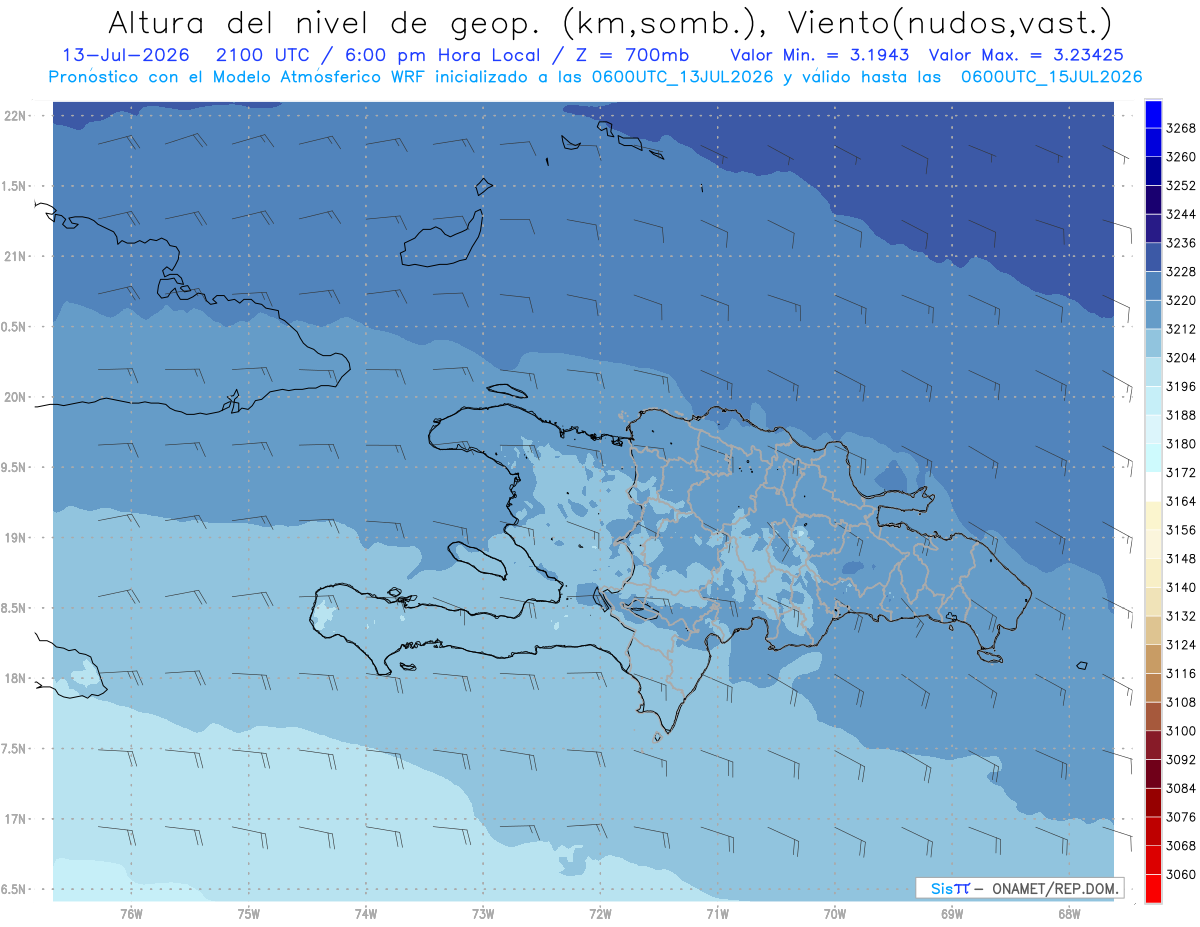Click the "8.5N" latitude tick label
The width and height of the screenshot is (1200, 927).
15,608
